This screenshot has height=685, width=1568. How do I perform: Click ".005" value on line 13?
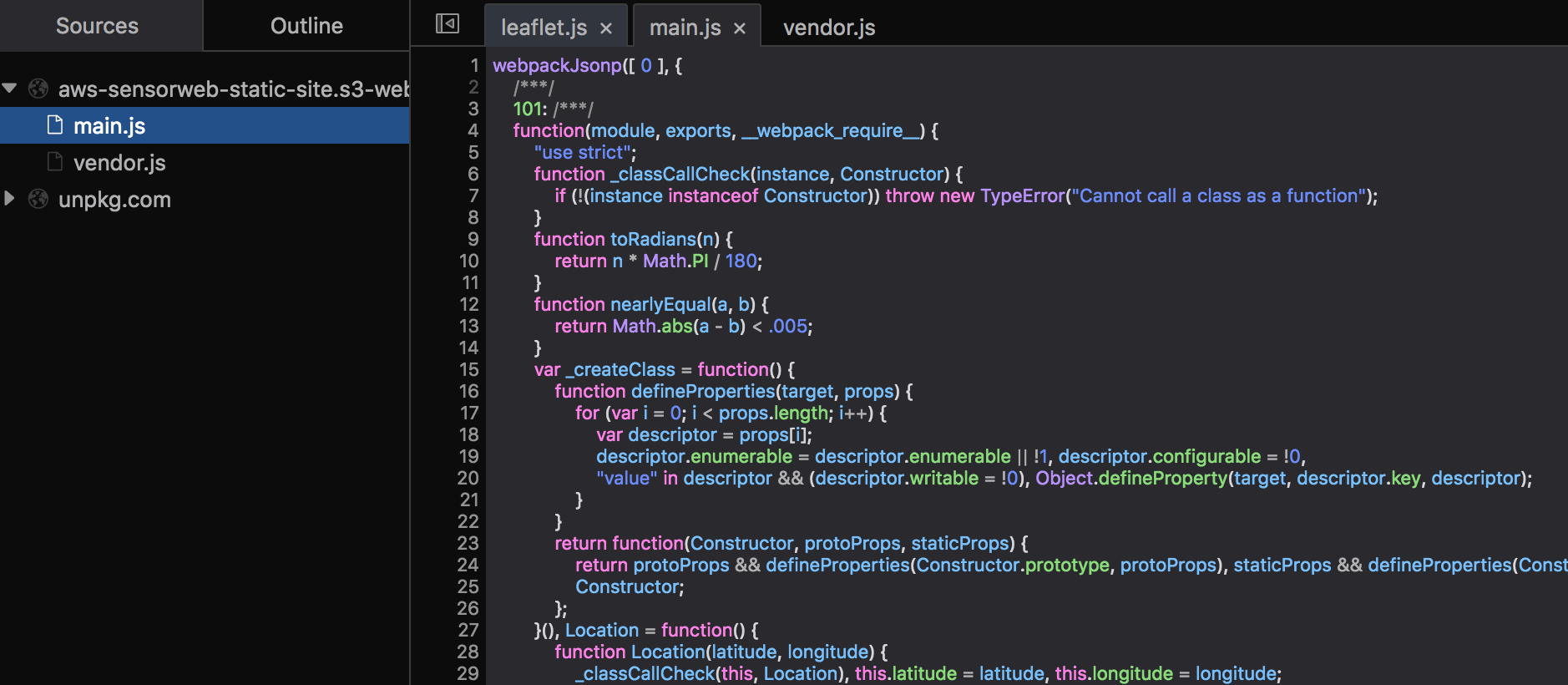tap(788, 326)
